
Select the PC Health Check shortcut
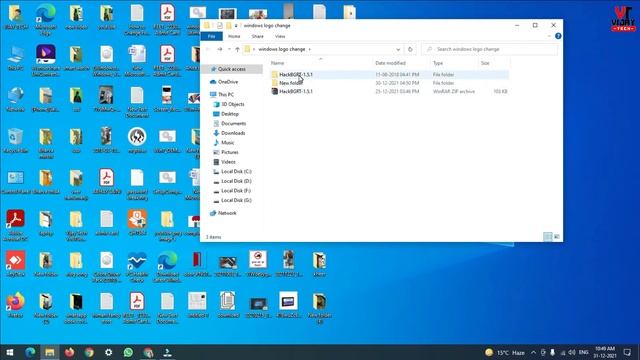(x=137, y=267)
